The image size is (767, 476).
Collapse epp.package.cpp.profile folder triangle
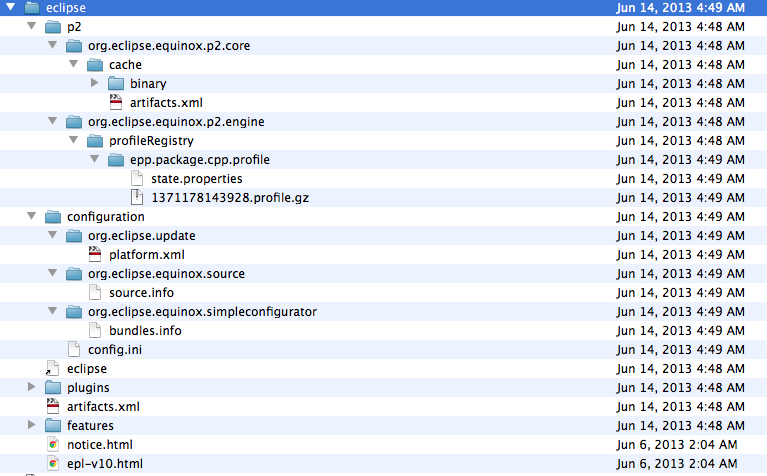[95, 159]
